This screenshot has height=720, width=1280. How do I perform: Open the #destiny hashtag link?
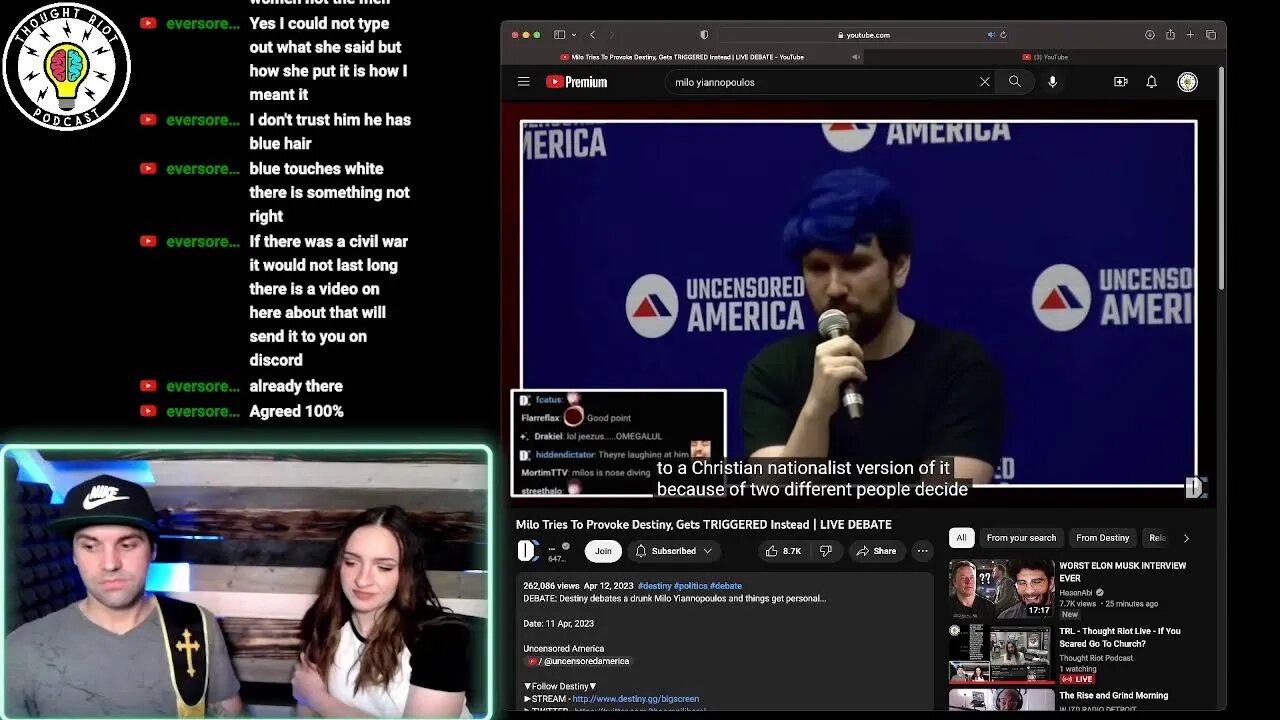(654, 586)
